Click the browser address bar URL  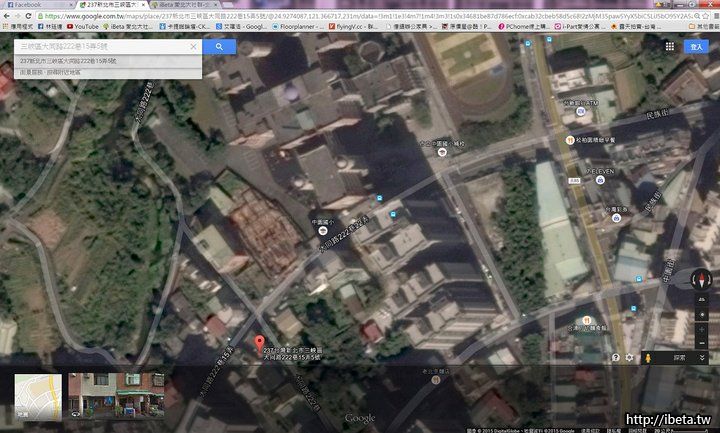click(x=367, y=16)
